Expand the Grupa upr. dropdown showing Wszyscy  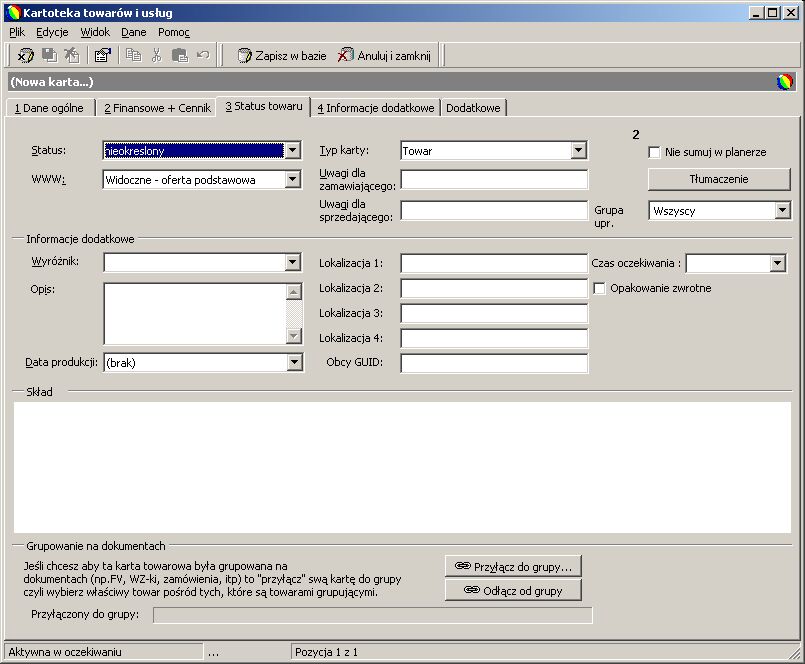tap(782, 211)
